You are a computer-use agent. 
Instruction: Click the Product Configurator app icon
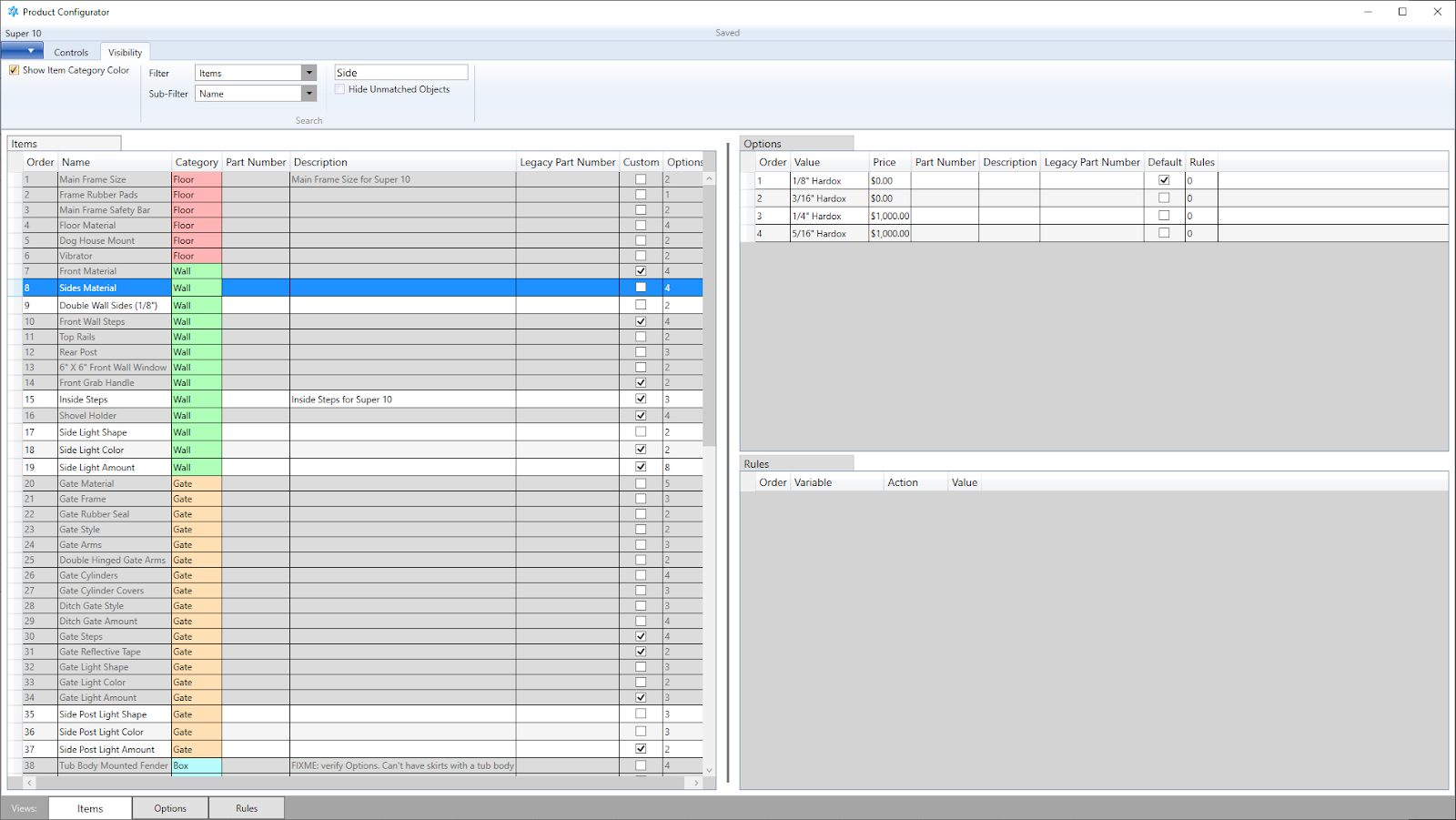coord(13,12)
